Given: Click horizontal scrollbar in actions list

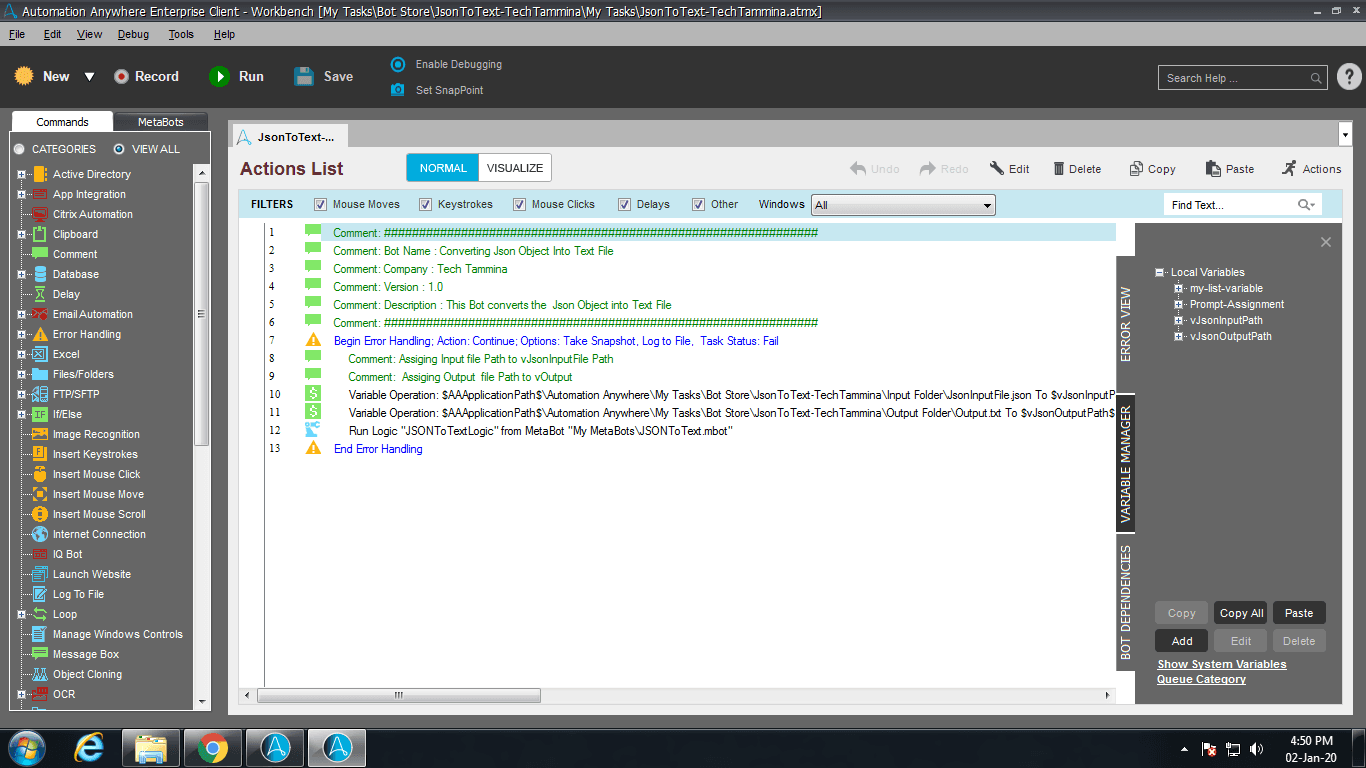Looking at the screenshot, I should click(x=399, y=695).
